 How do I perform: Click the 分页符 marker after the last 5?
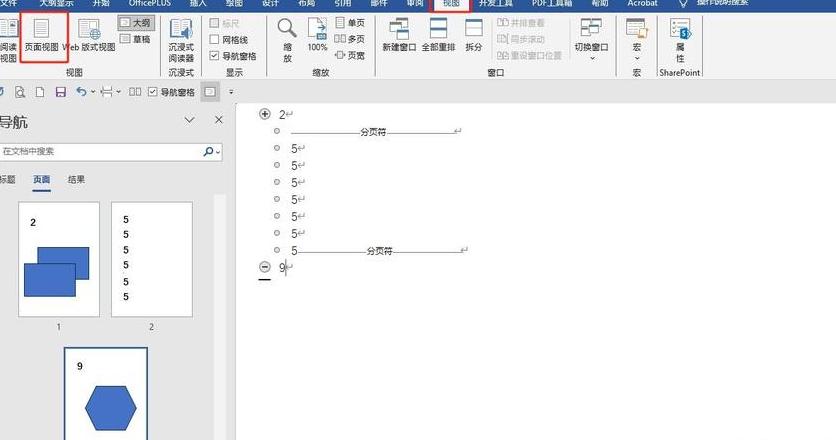[380, 251]
